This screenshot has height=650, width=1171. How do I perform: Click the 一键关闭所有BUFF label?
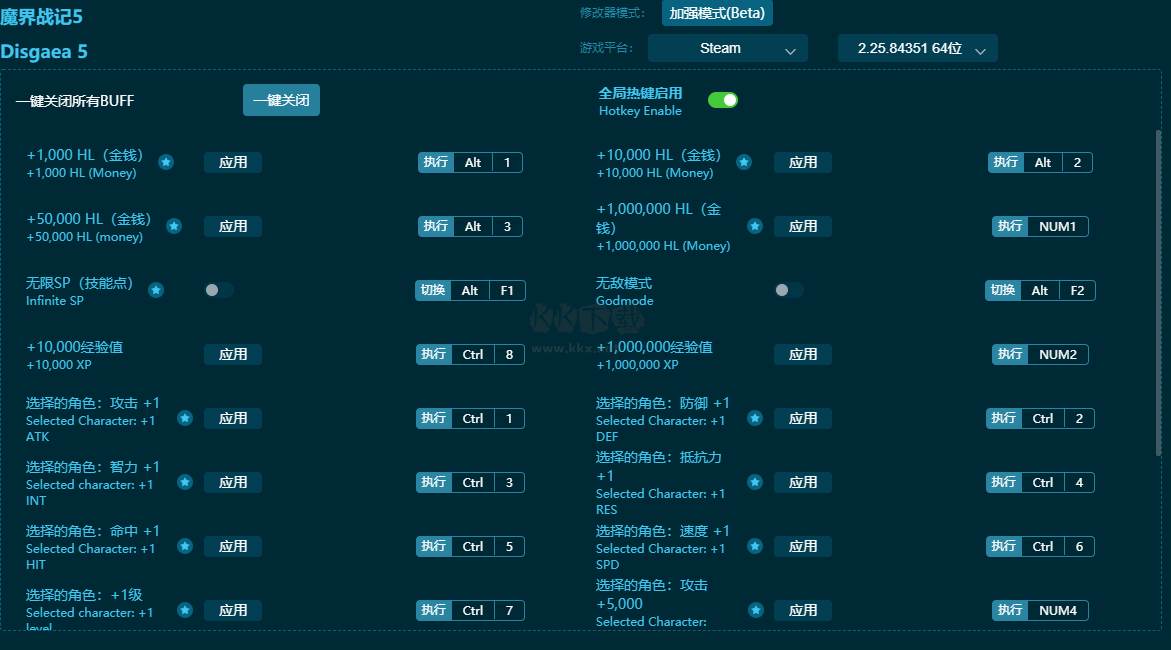[75, 101]
